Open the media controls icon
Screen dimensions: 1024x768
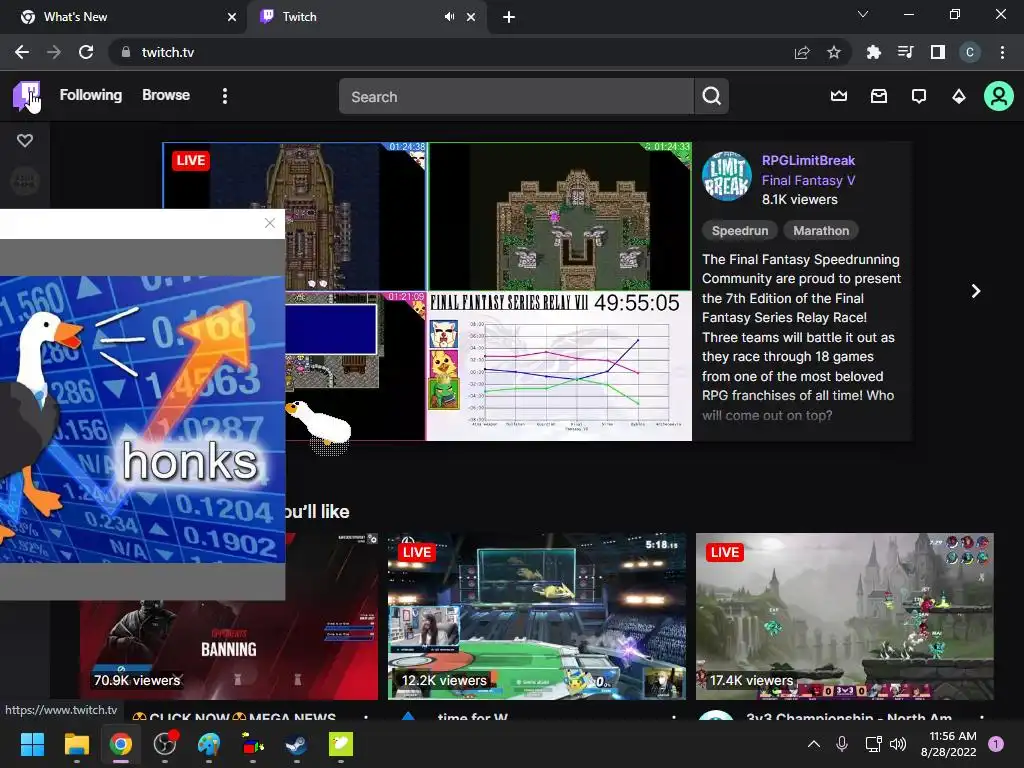[x=905, y=52]
